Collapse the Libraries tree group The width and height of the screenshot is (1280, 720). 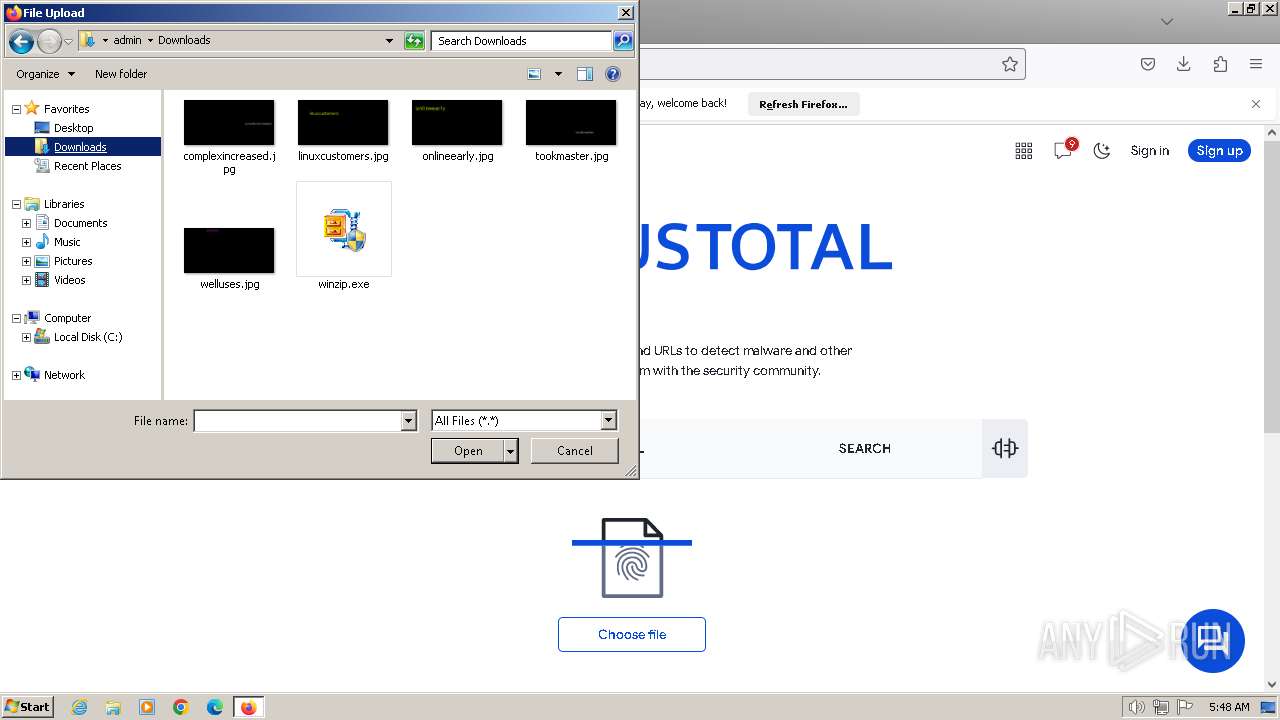(x=16, y=204)
